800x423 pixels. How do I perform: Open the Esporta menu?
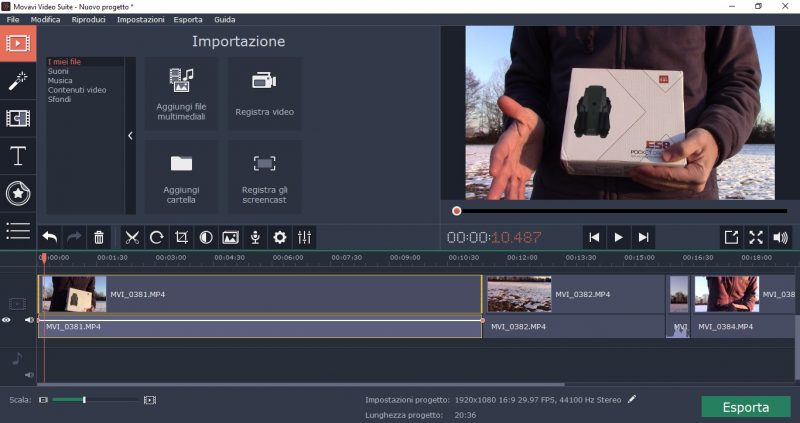[x=188, y=19]
